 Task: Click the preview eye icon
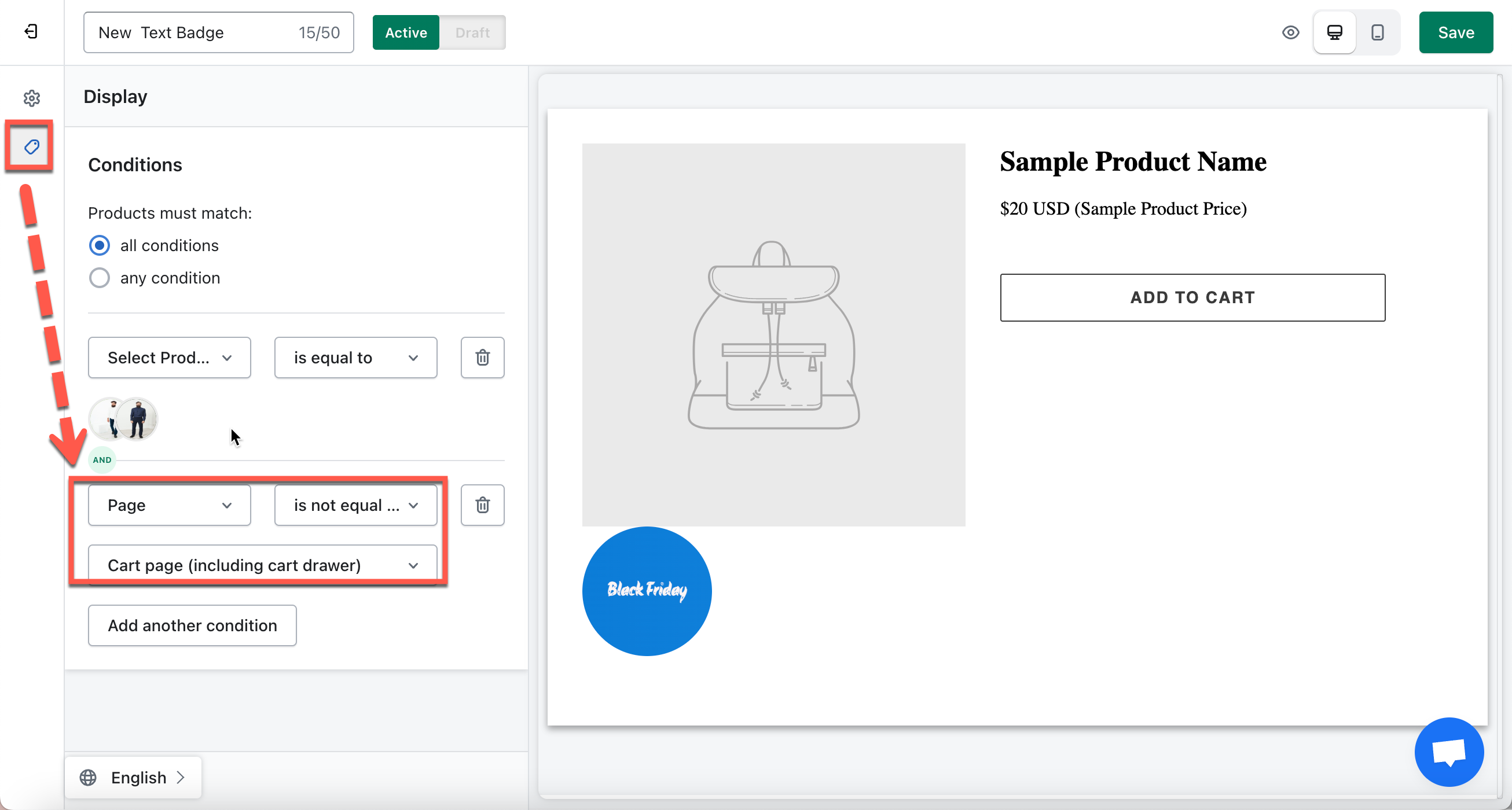(x=1290, y=32)
